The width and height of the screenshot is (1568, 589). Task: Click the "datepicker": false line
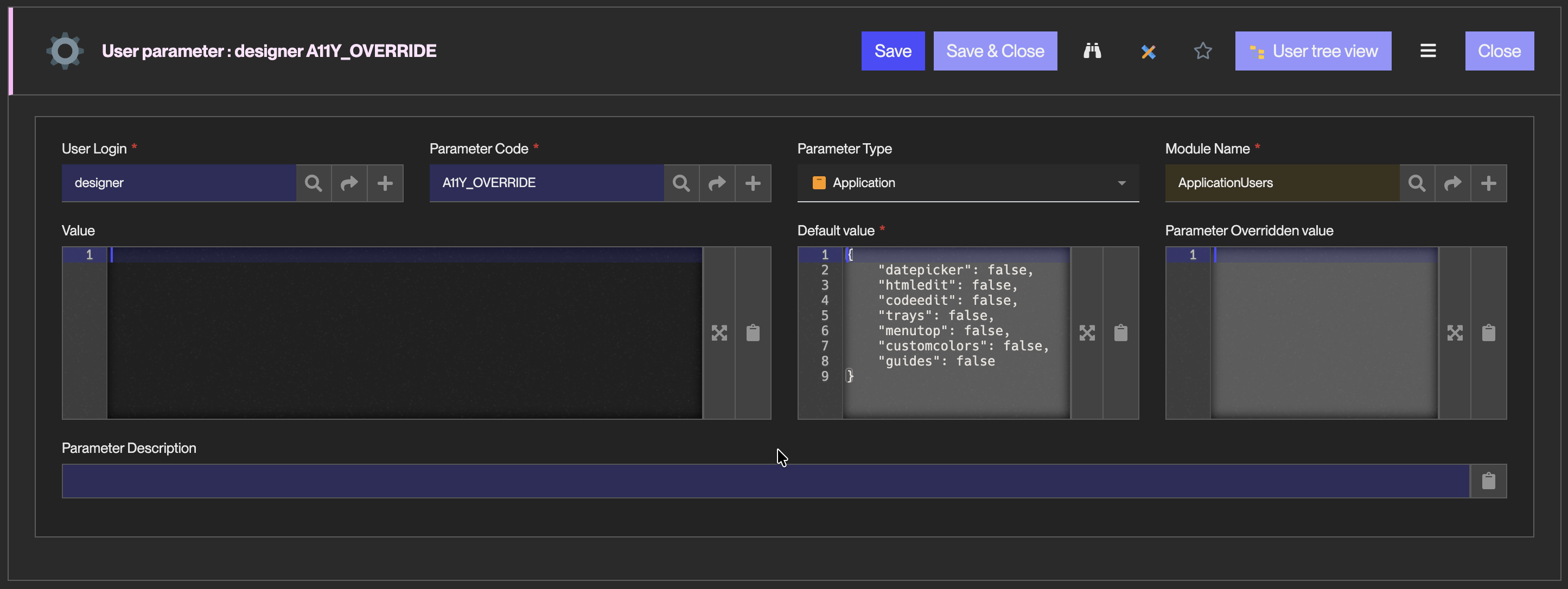[x=955, y=270]
